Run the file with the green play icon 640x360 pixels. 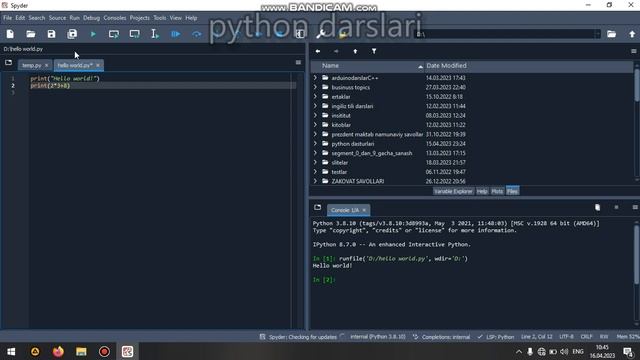click(93, 34)
